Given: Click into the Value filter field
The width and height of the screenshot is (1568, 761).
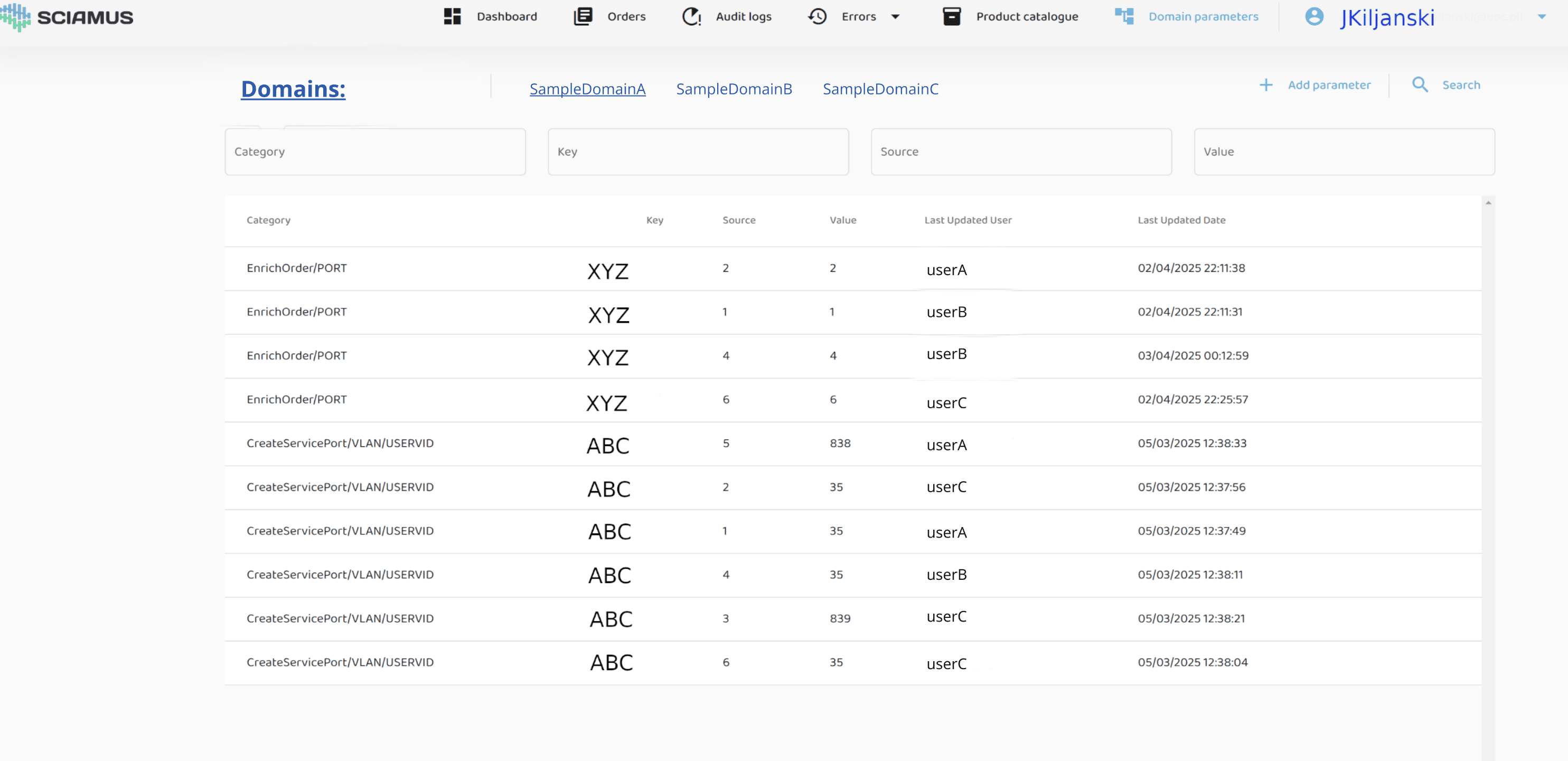Looking at the screenshot, I should [1344, 152].
